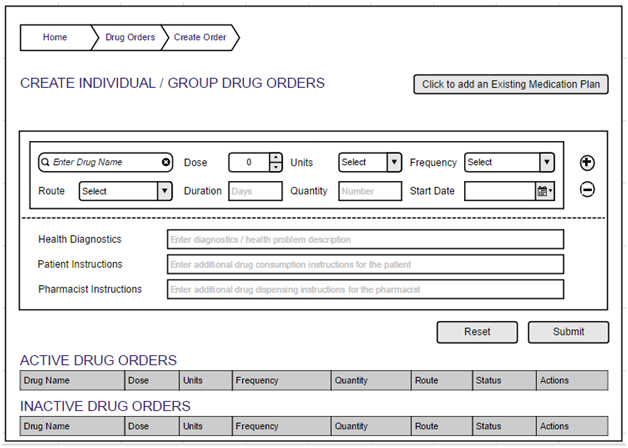The image size is (628, 448).
Task: Click the Quantity number field
Action: (370, 191)
